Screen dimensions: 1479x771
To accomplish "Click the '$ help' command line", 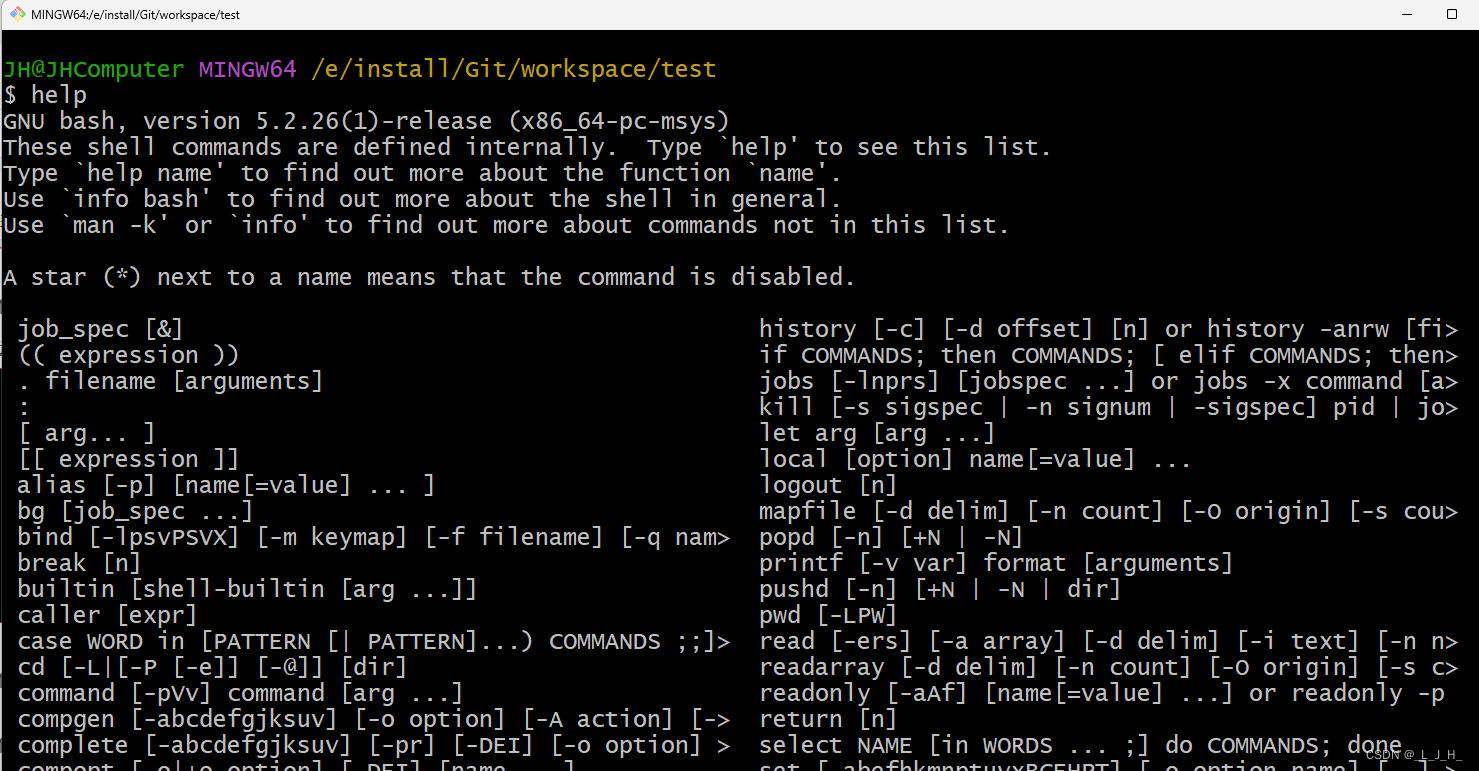I will (45, 95).
